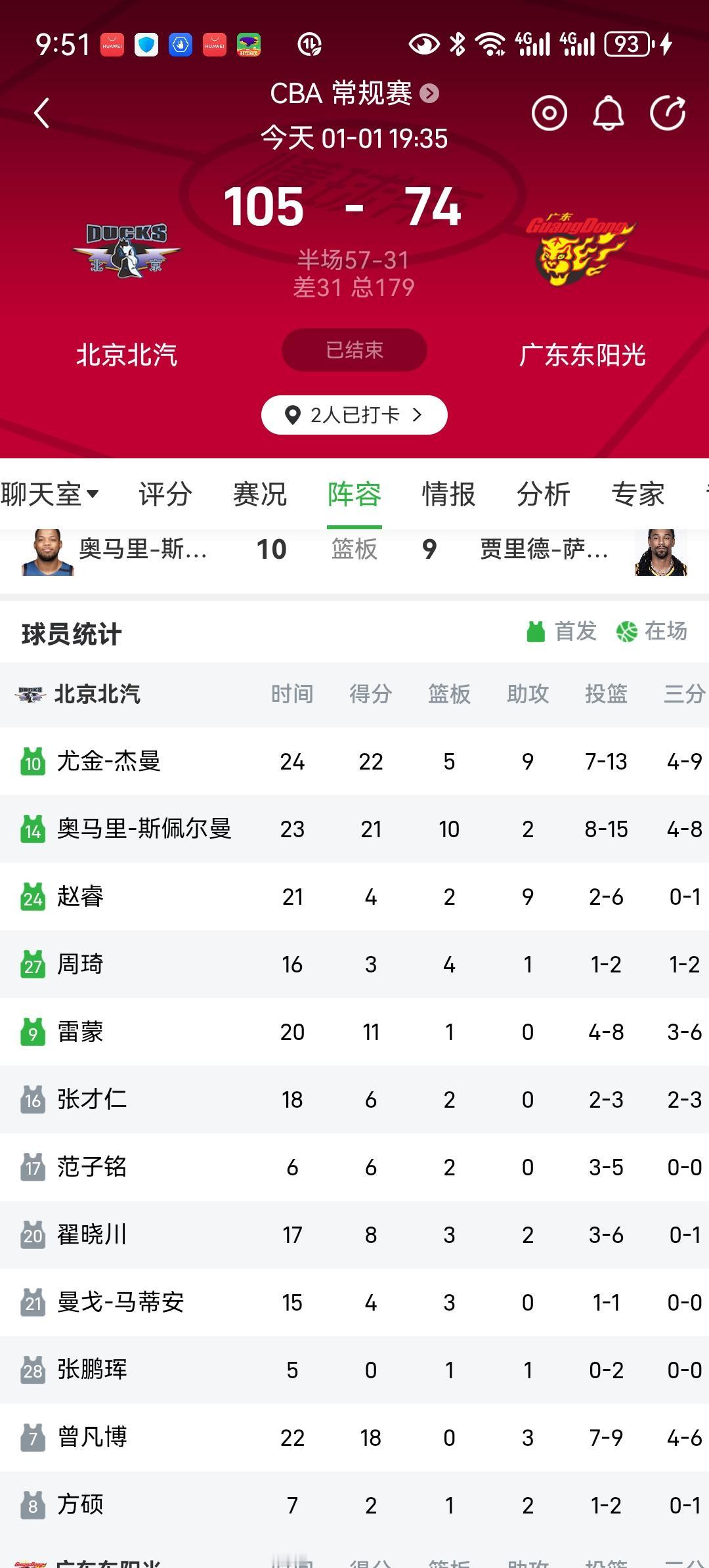Tap the back arrow icon
709x1568 pixels.
(42, 113)
